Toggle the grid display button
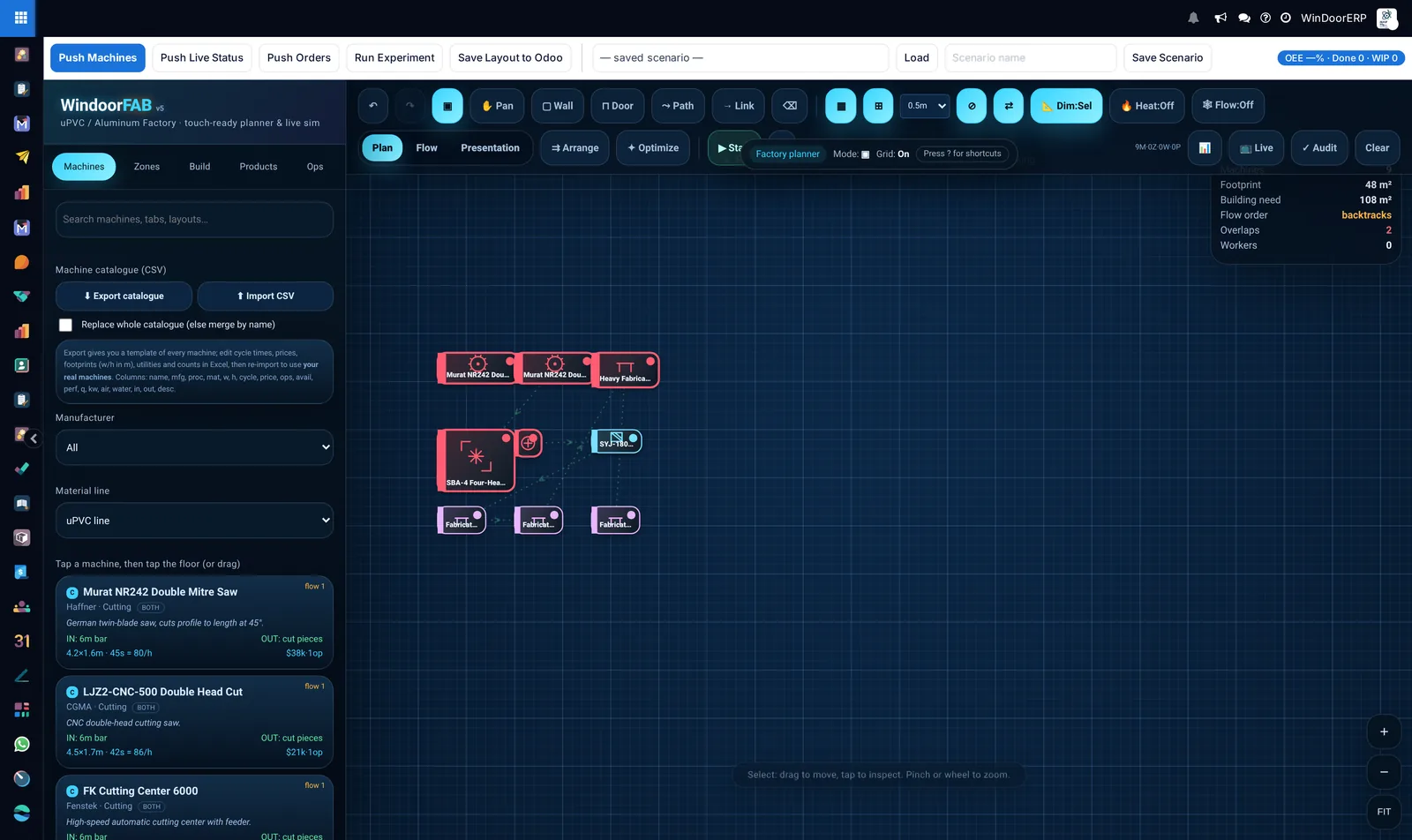 pos(878,106)
